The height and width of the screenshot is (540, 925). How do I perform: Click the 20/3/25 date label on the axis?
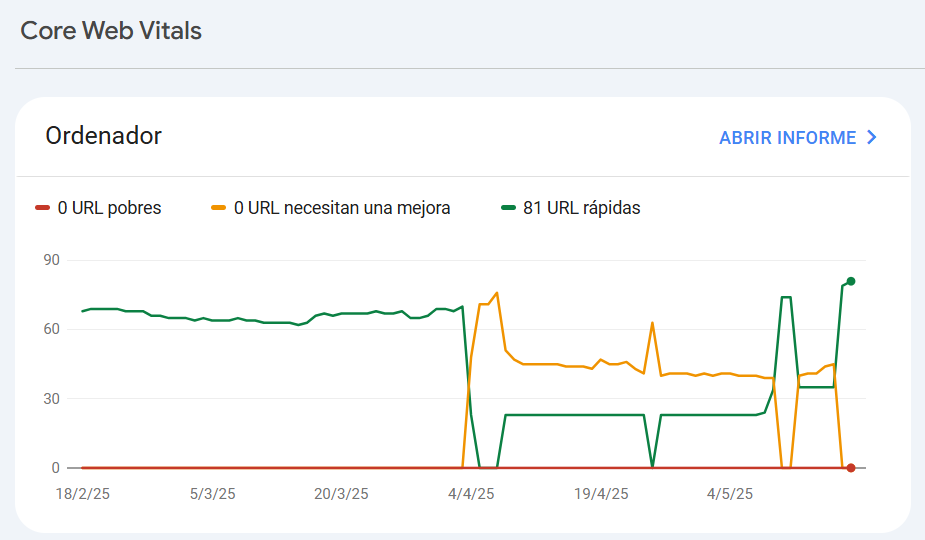[342, 494]
